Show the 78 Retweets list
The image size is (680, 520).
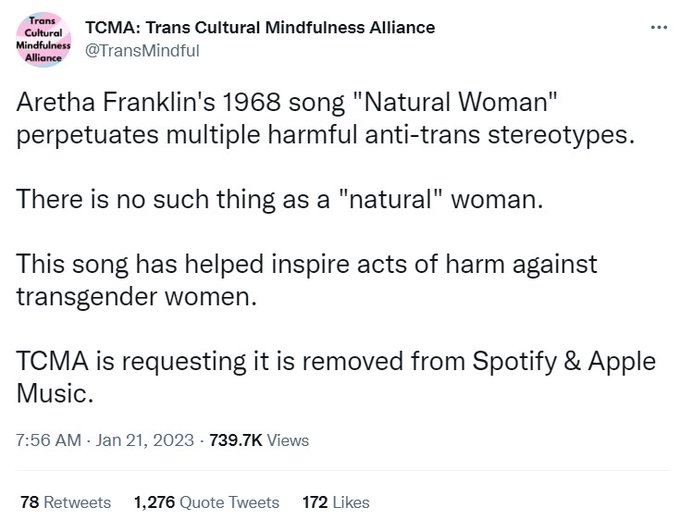[65, 502]
